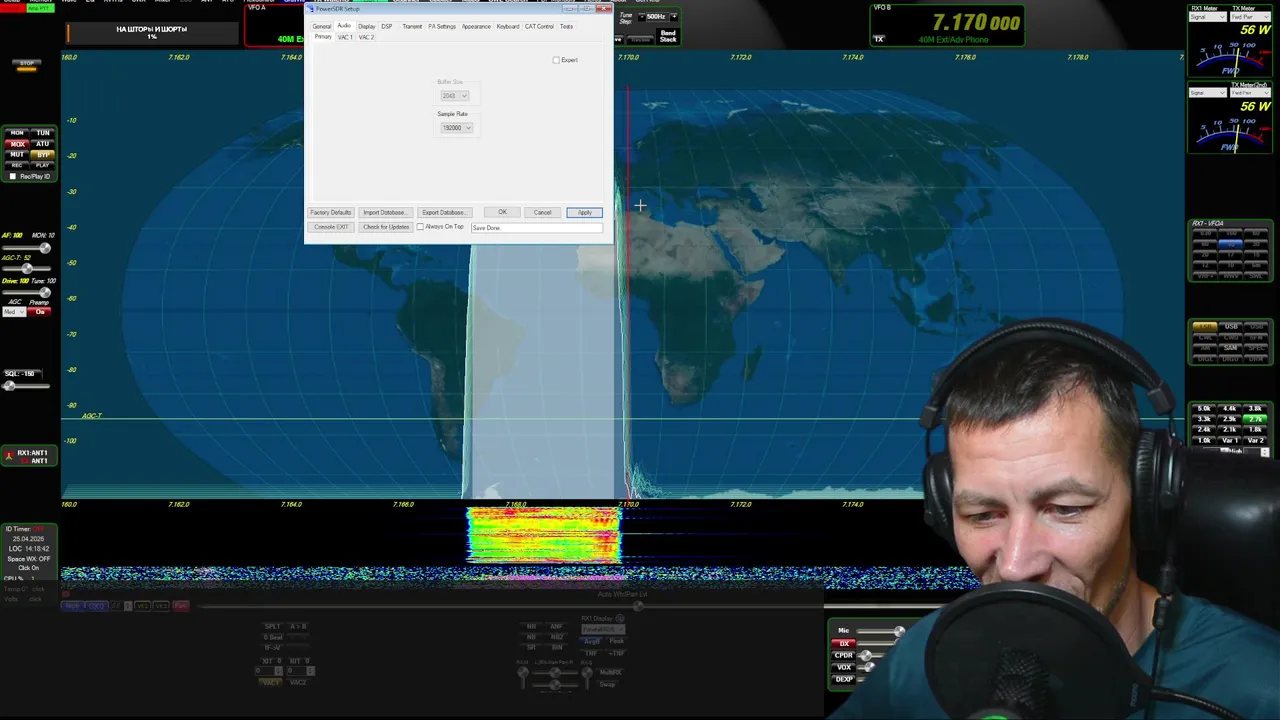The image size is (1280, 720).
Task: Select the Var 2 filter button
Action: point(1255,441)
